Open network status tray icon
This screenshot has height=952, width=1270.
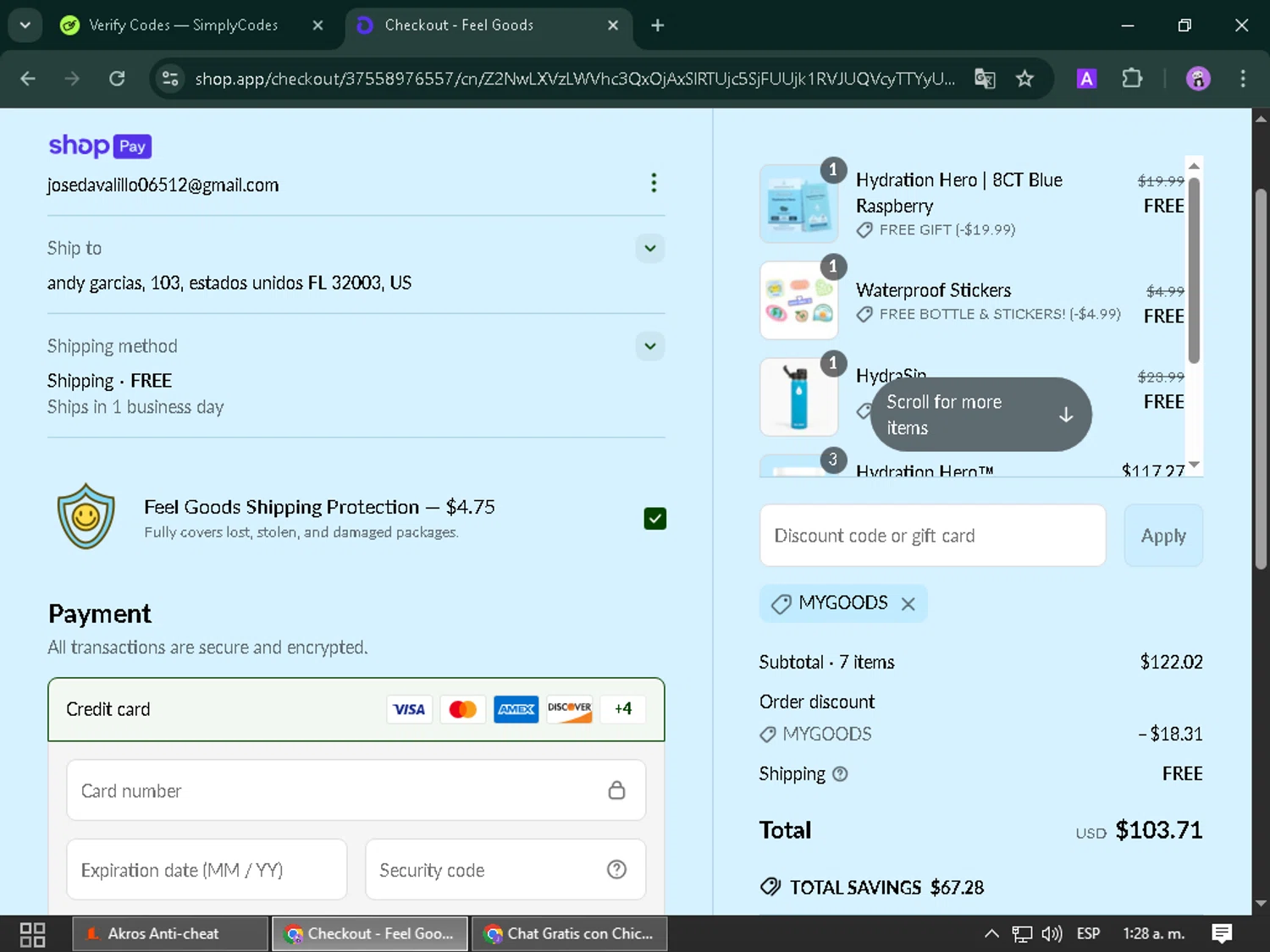[x=1022, y=934]
